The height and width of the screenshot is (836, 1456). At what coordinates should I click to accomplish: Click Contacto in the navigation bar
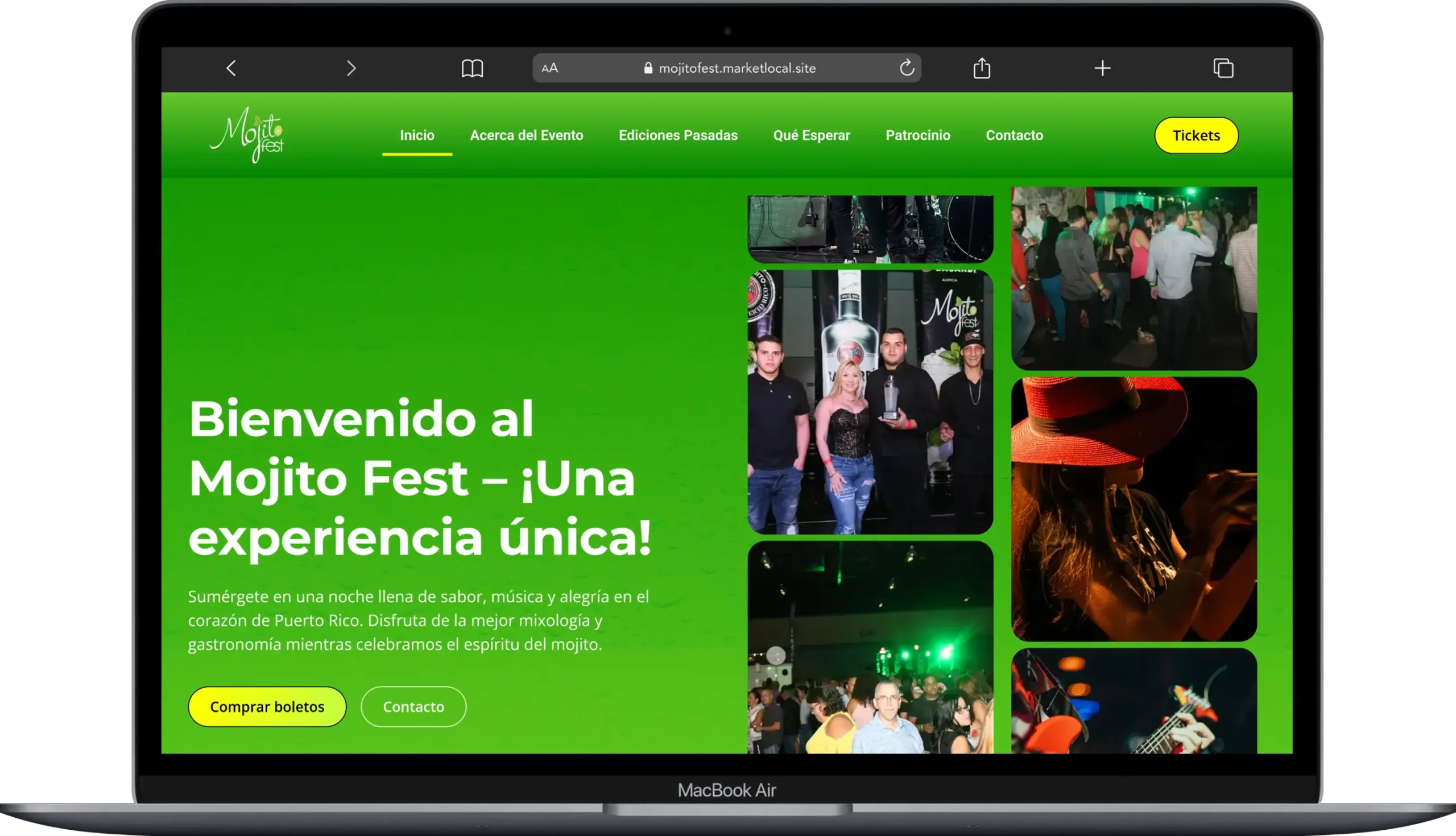tap(1014, 135)
